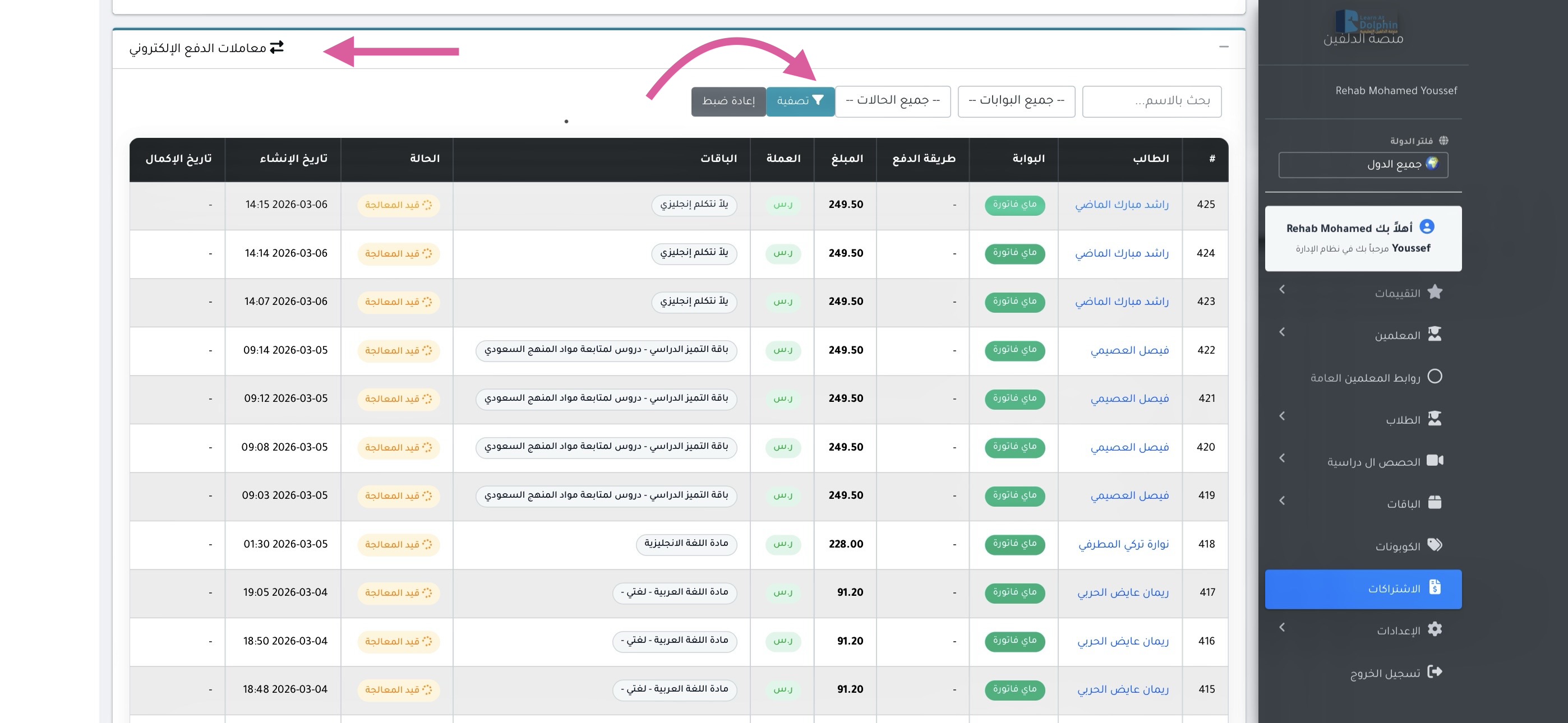
Task: Click the tags icon beside الكوبونات
Action: (1434, 545)
